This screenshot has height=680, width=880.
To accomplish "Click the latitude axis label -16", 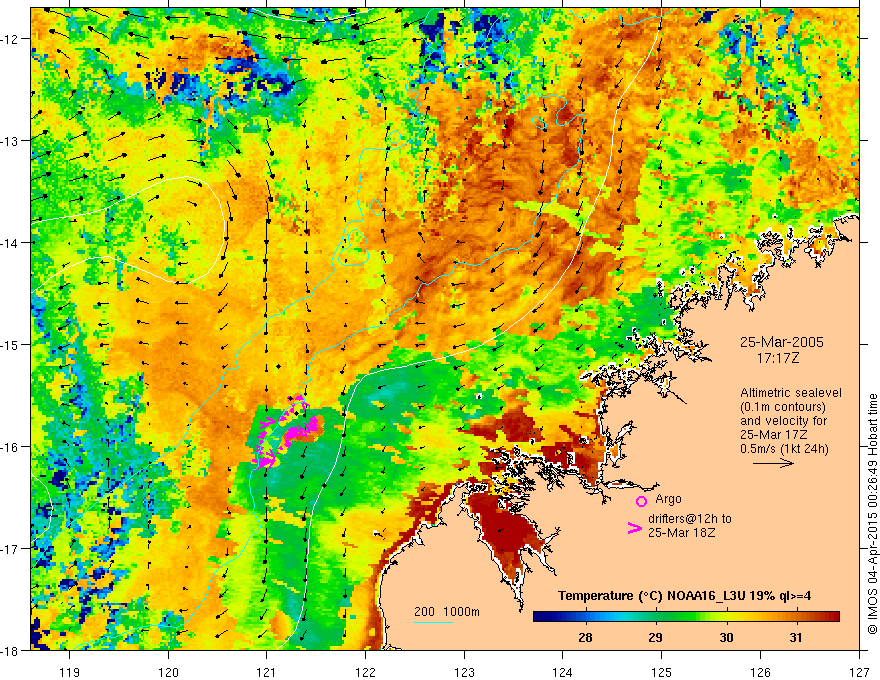I will 11,447.
